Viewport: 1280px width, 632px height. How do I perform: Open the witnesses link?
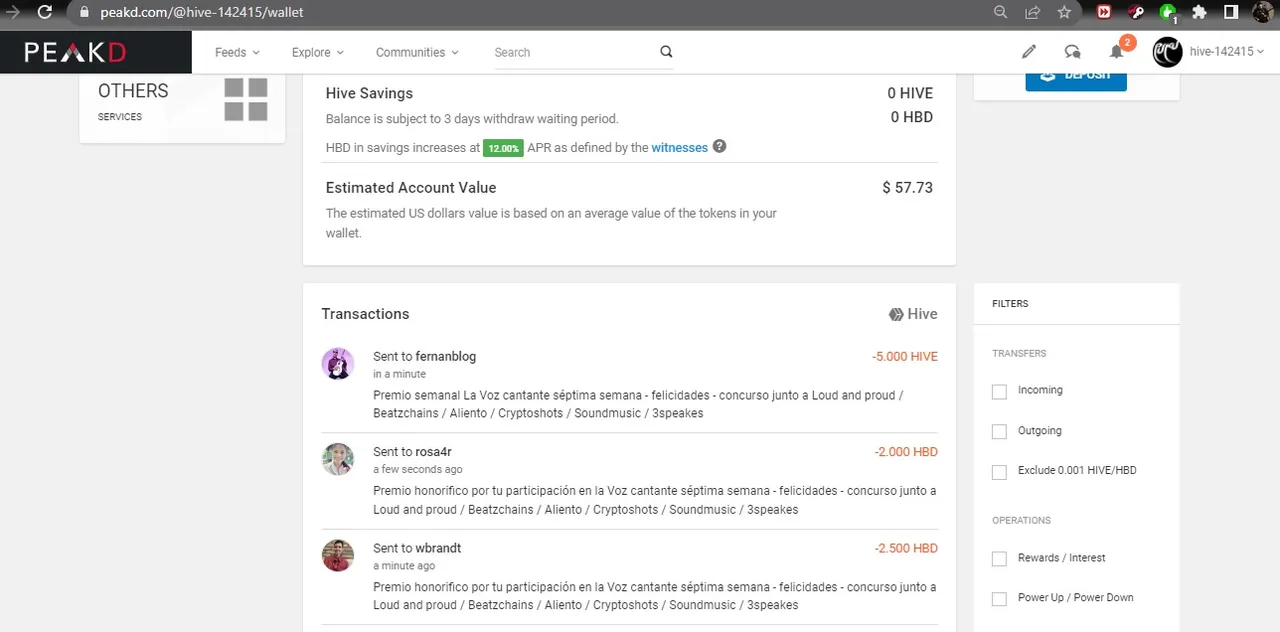(680, 147)
